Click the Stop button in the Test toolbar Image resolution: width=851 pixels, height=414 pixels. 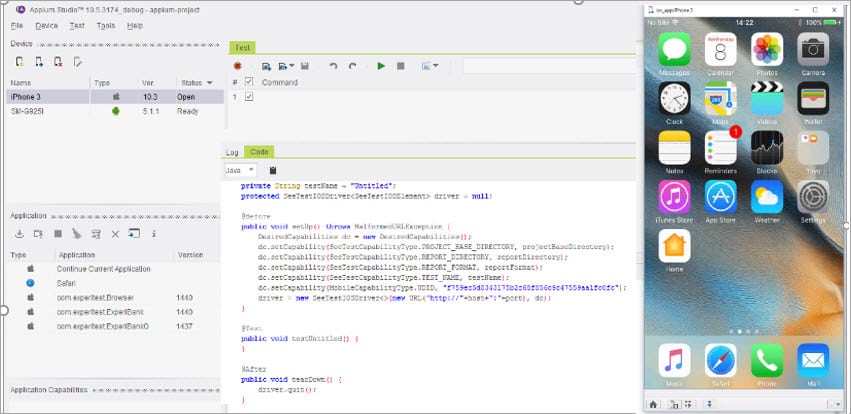(400, 66)
